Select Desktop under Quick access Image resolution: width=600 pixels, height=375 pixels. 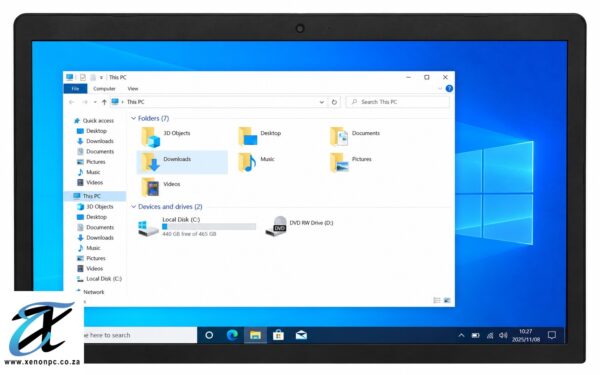pos(92,131)
